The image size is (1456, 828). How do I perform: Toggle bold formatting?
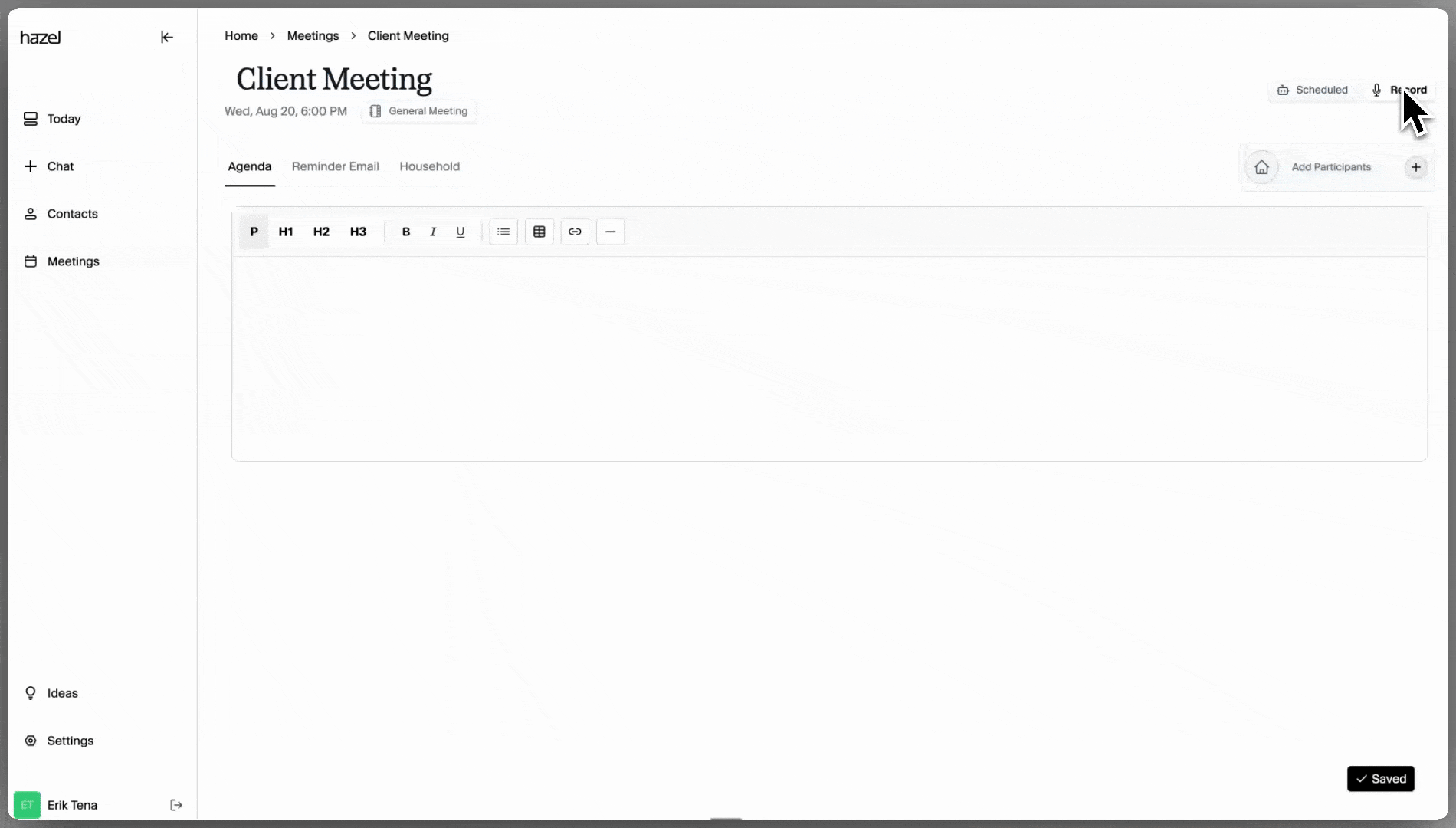pos(406,232)
